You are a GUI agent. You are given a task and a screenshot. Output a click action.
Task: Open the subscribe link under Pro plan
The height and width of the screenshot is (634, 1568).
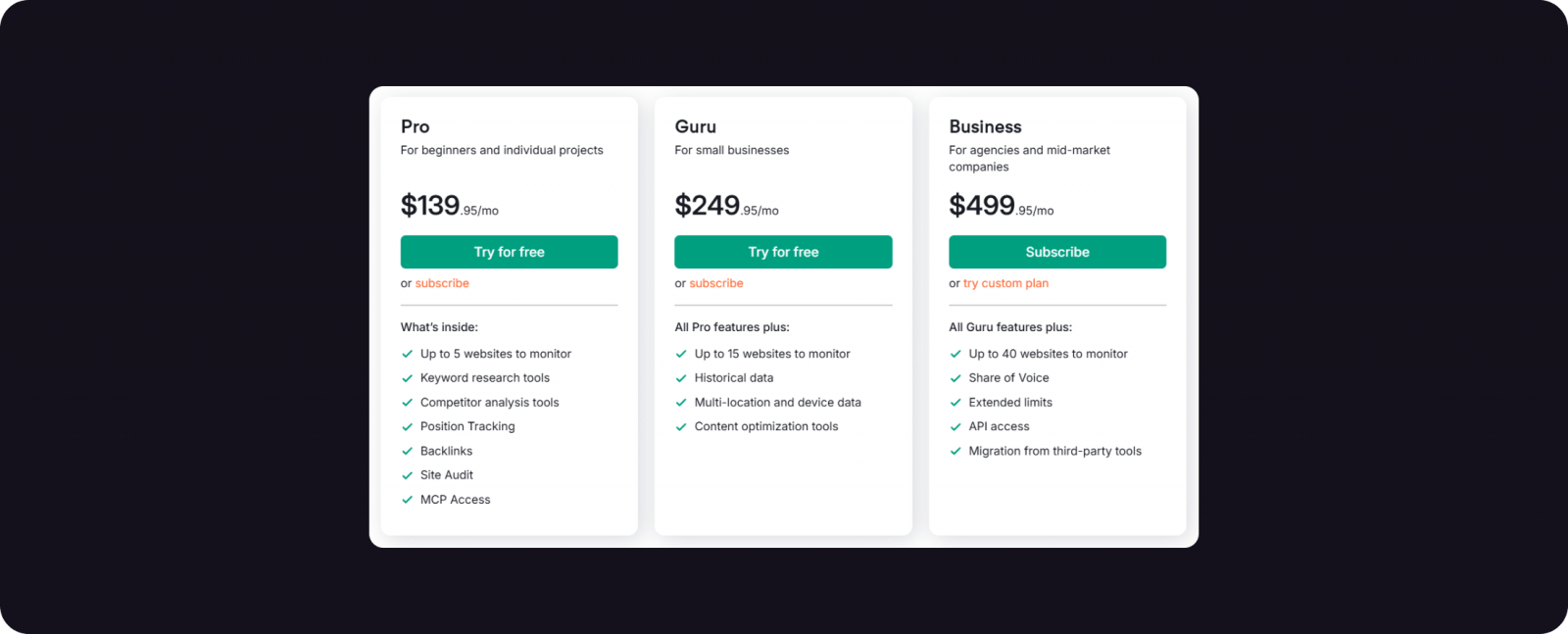click(442, 283)
